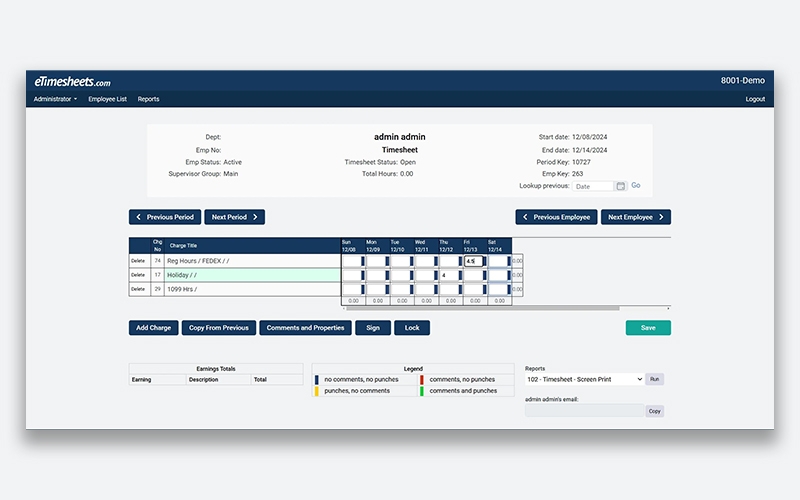
Task: Switch to the Next Employee
Action: (636, 217)
